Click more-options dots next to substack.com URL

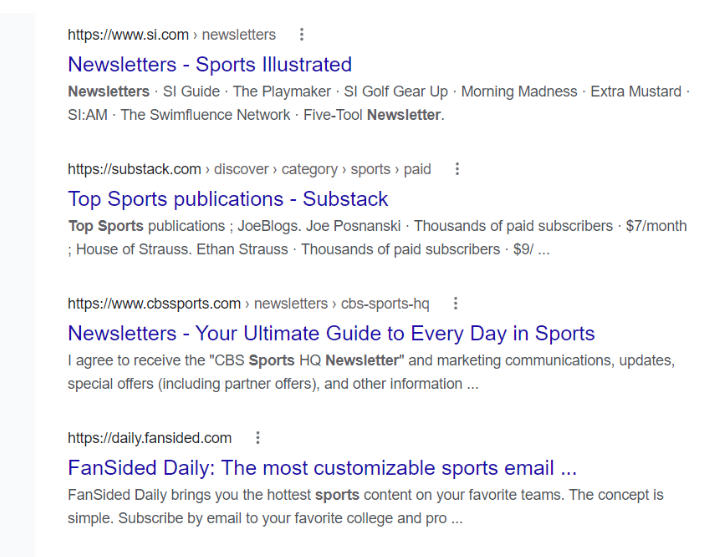coord(458,169)
